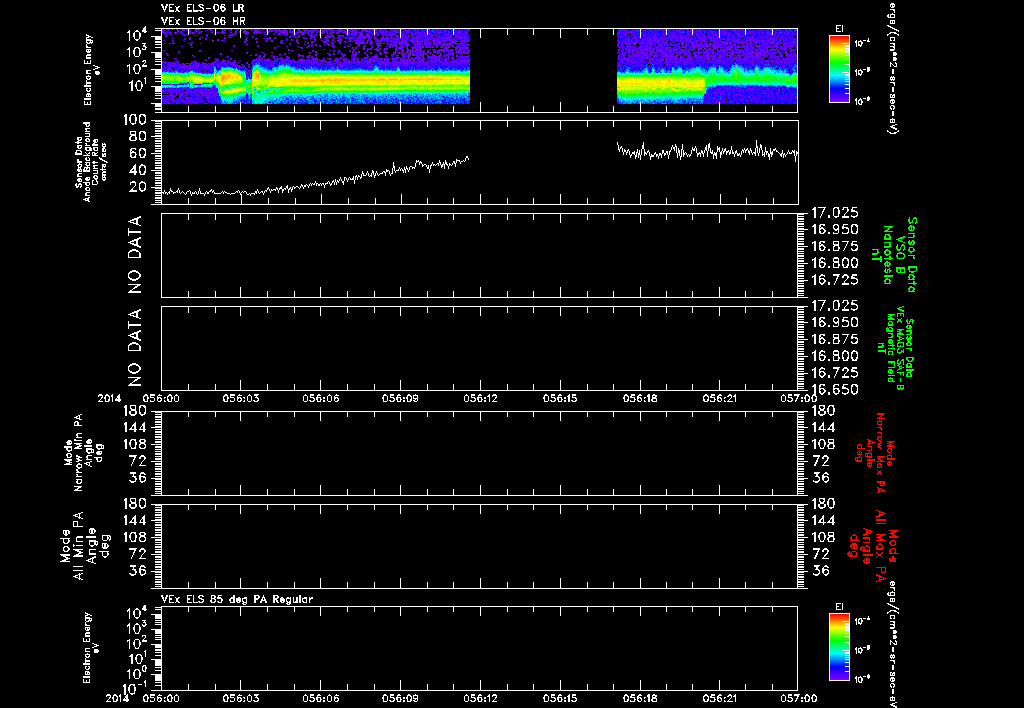Screen dimensions: 1024x708
Task: Click the 100 tick on the count rate axis
Action: coord(136,120)
